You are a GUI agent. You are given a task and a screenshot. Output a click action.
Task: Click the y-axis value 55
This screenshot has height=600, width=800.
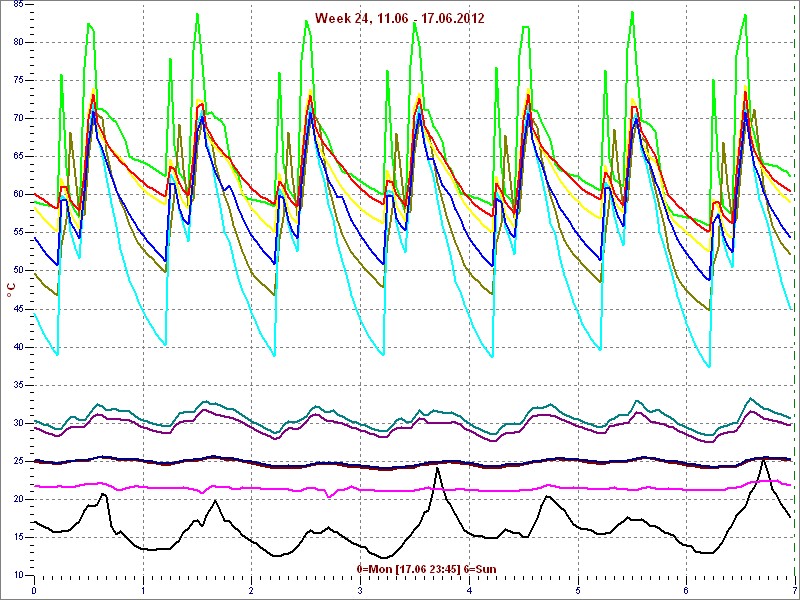(x=17, y=233)
